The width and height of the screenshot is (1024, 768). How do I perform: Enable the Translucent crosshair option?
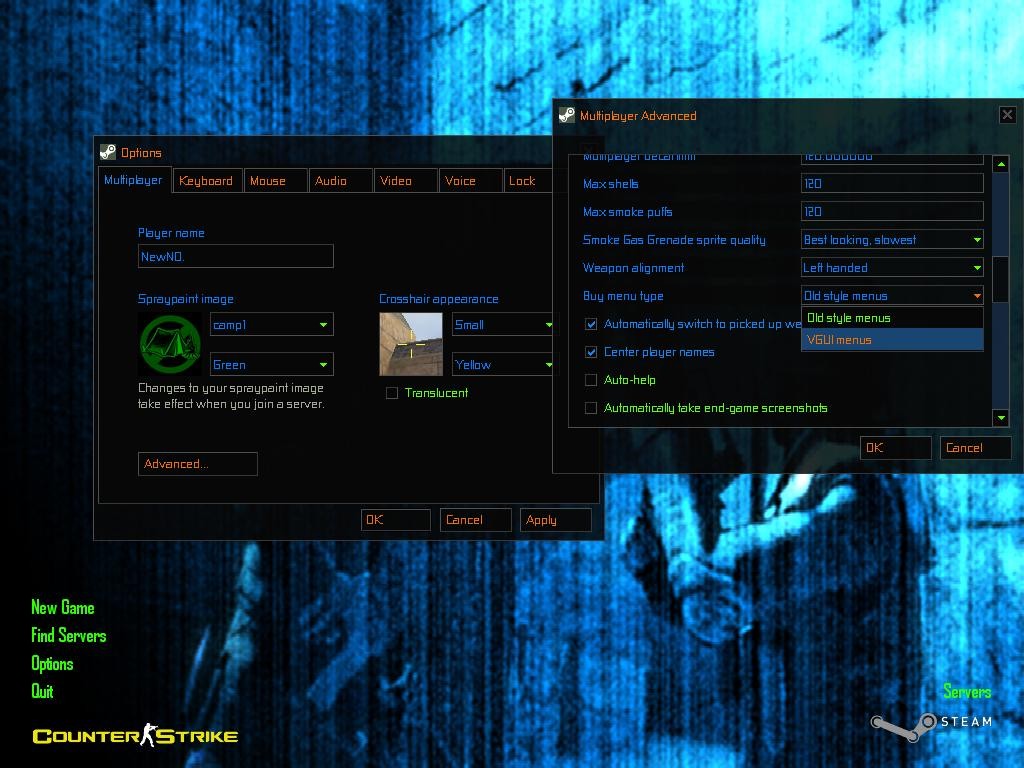click(x=392, y=393)
